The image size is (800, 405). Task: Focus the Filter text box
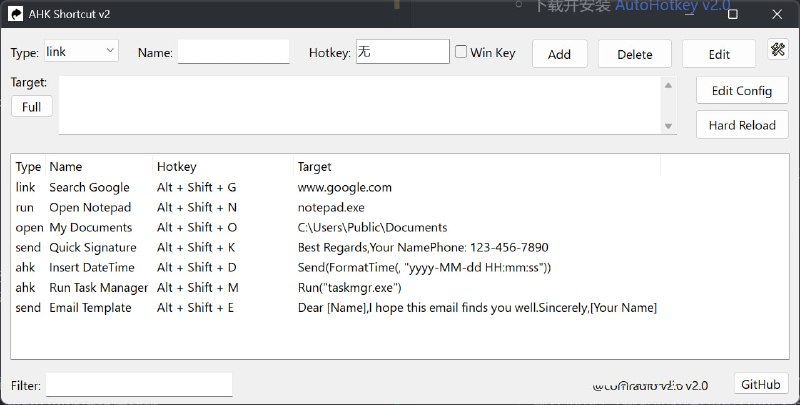click(139, 385)
